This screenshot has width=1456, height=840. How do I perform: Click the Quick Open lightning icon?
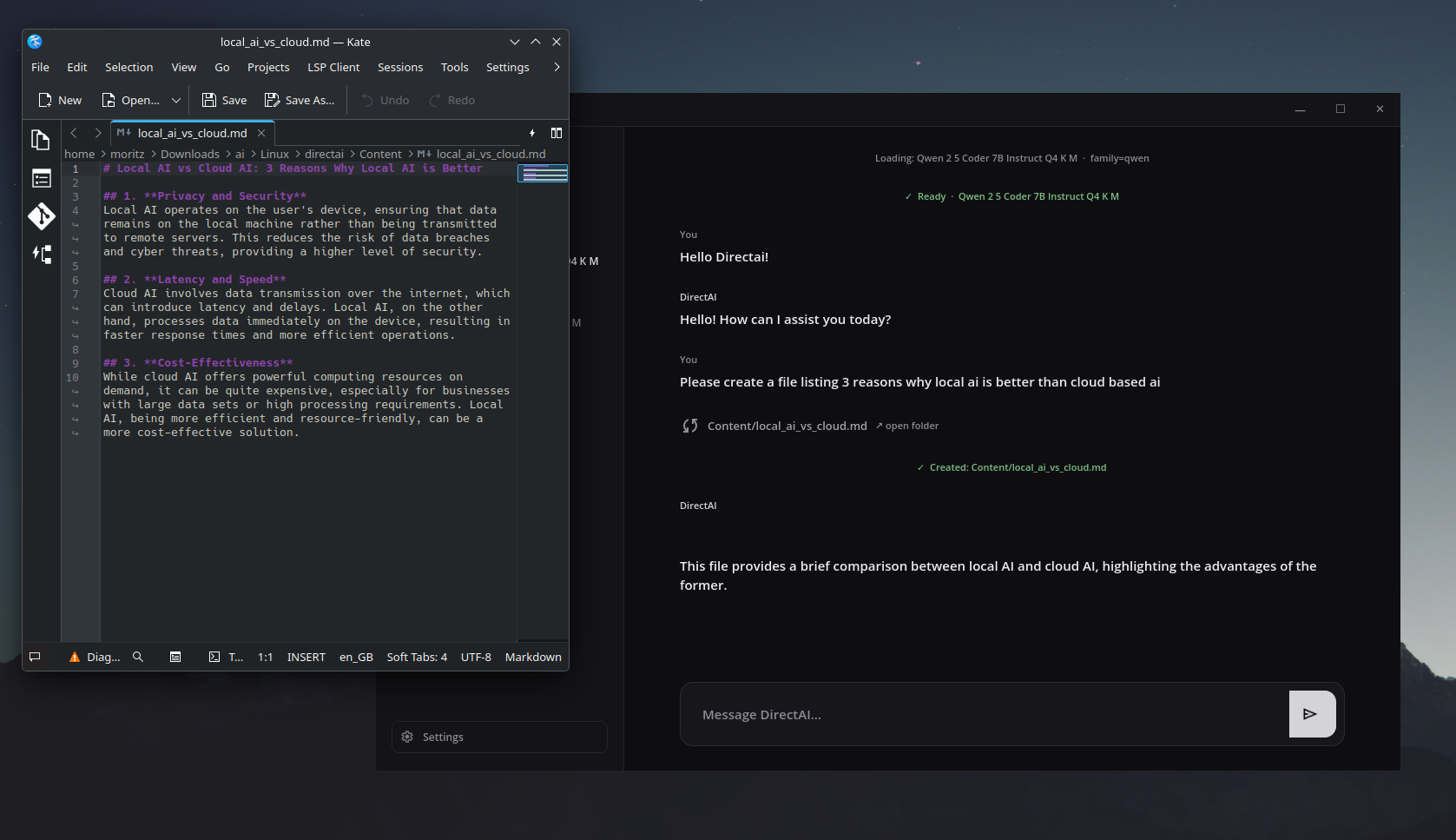coord(532,133)
